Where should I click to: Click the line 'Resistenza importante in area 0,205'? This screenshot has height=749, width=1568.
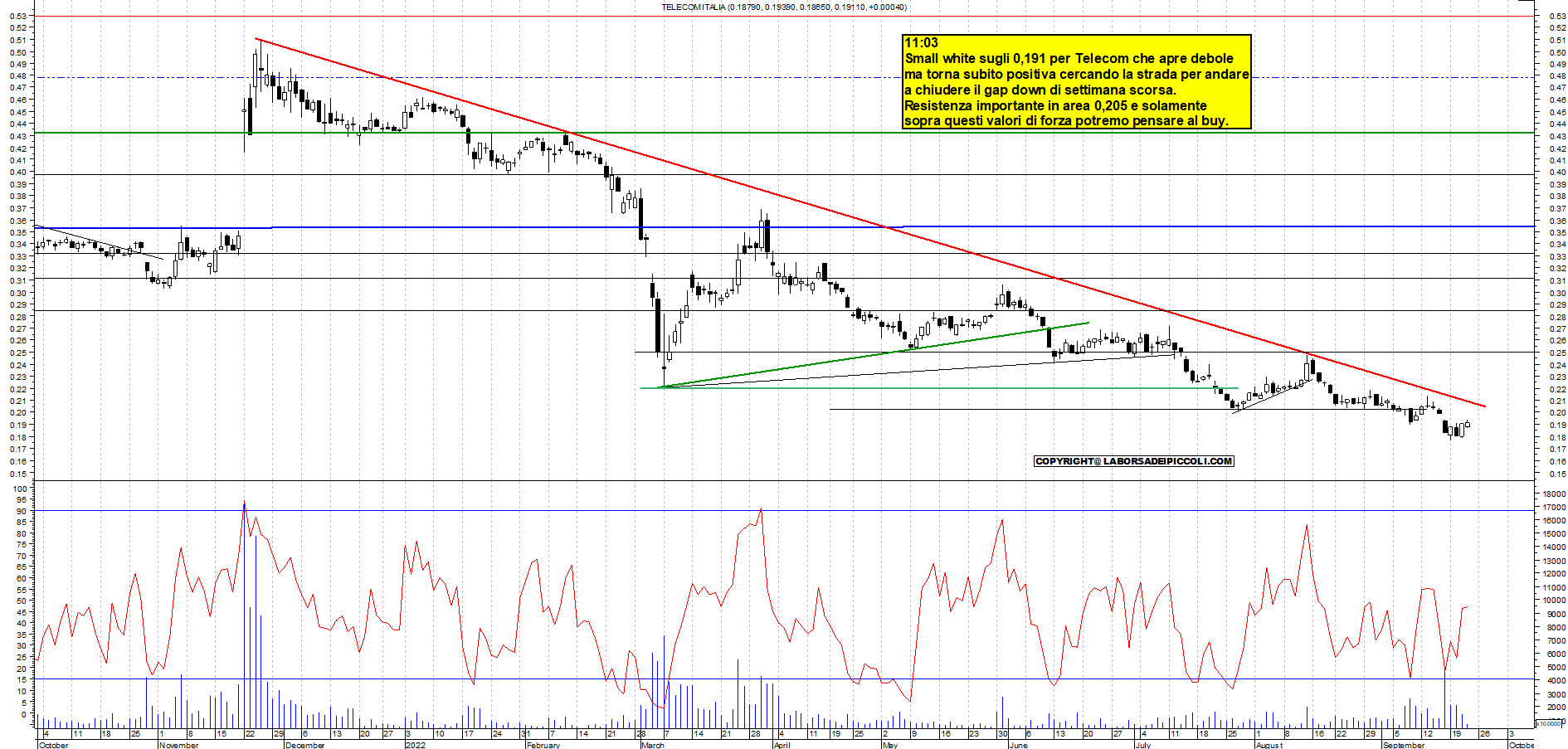1055,105
